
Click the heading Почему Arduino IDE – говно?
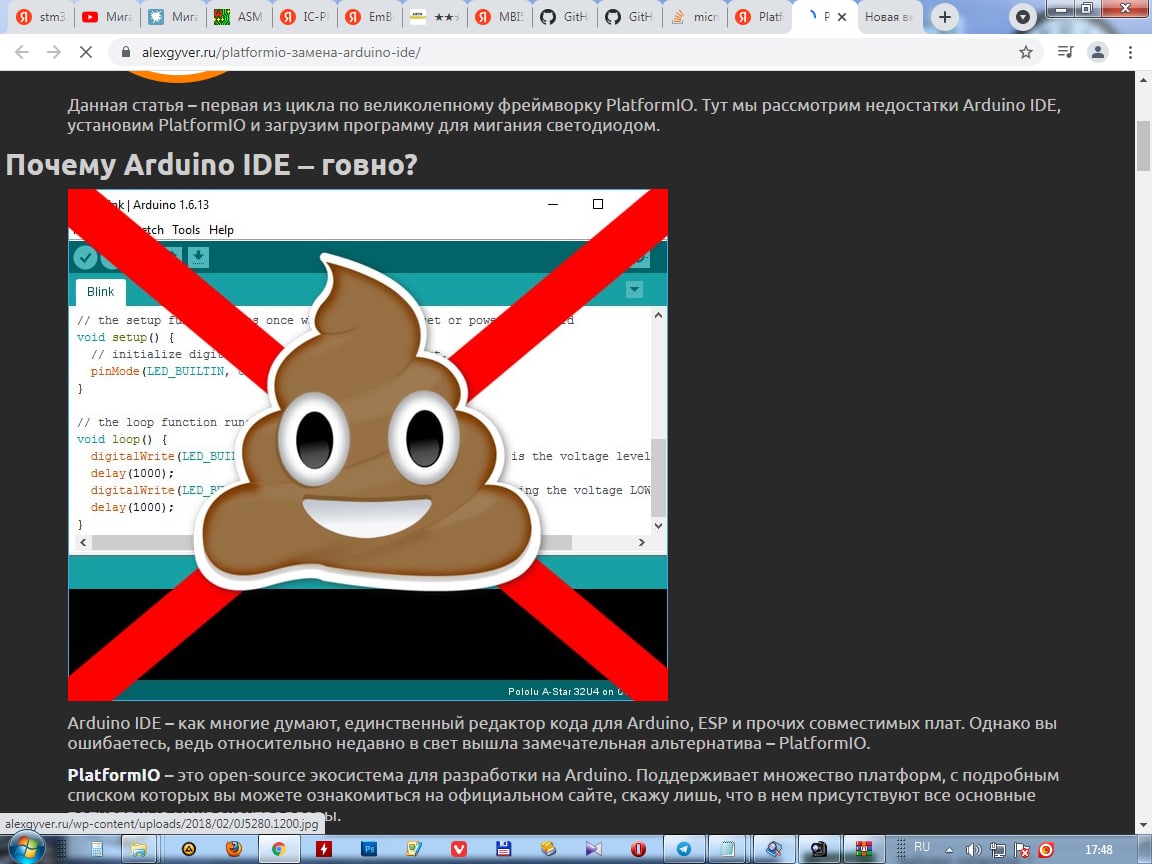[212, 164]
